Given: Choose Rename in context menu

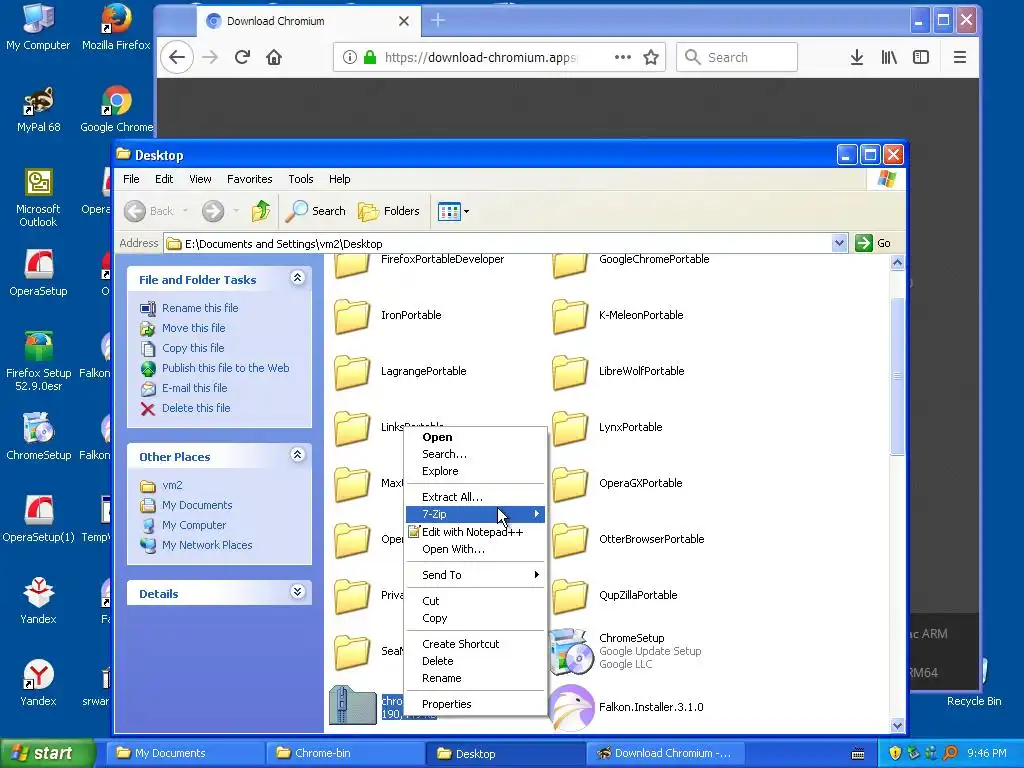Looking at the screenshot, I should [475, 678].
